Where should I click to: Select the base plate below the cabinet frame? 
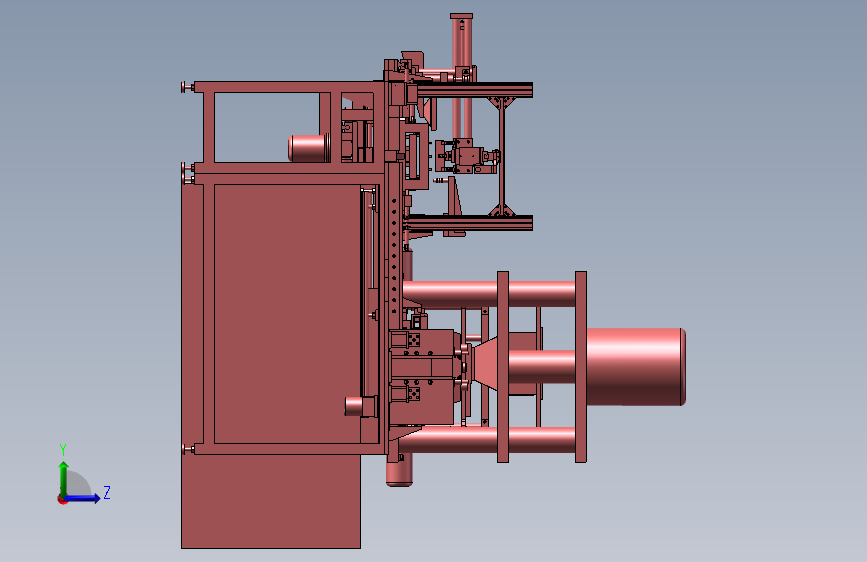coord(271,501)
